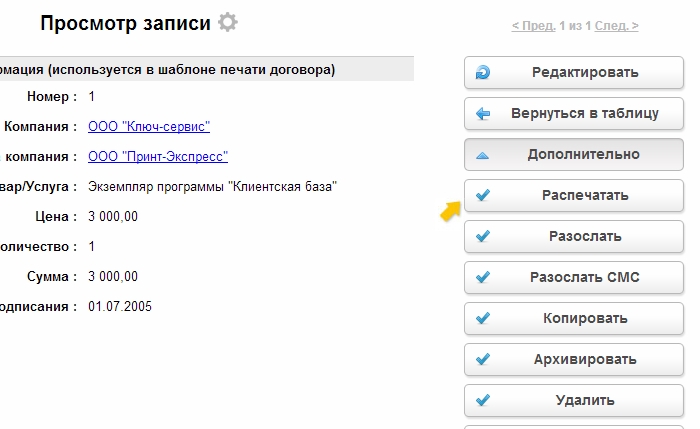Open the ООО "Ключ-сервис" company link
Viewport: 700px width, 429px height.
pos(149,127)
